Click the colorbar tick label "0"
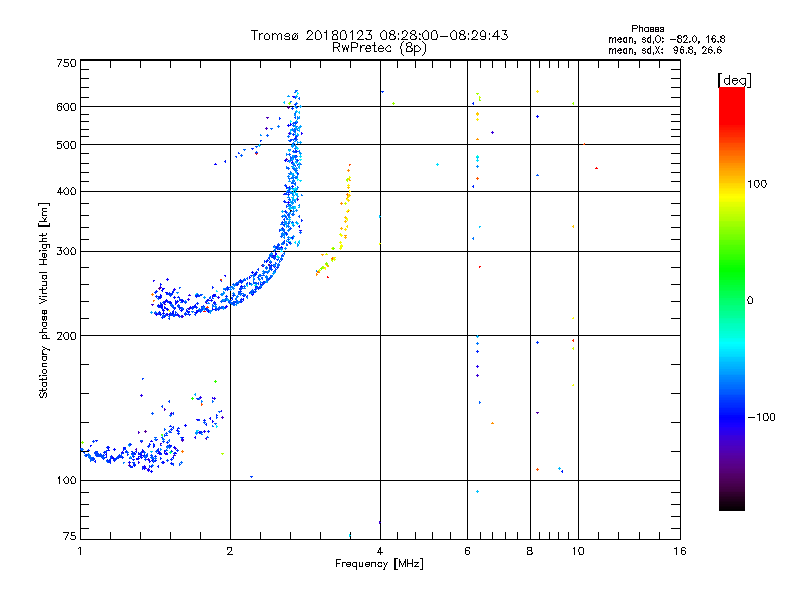Screen dimensions: 800x600 coord(750,301)
